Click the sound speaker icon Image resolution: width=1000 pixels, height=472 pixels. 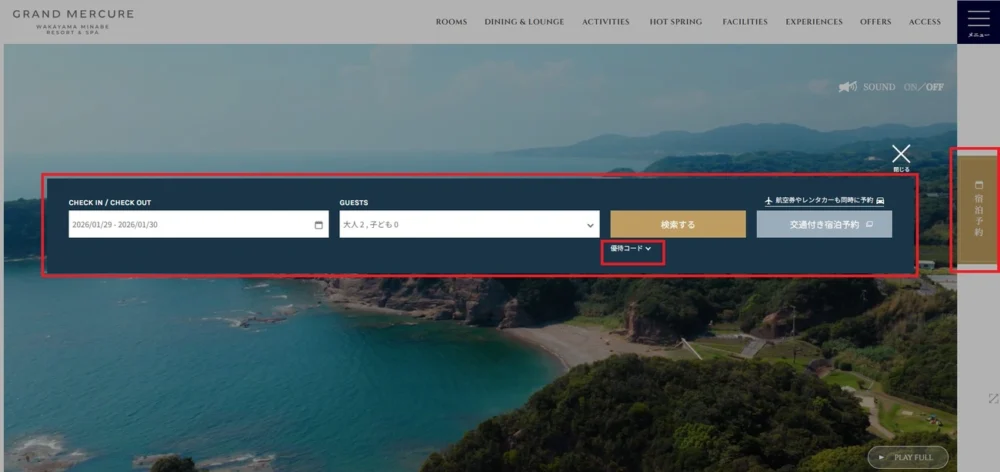[x=847, y=87]
